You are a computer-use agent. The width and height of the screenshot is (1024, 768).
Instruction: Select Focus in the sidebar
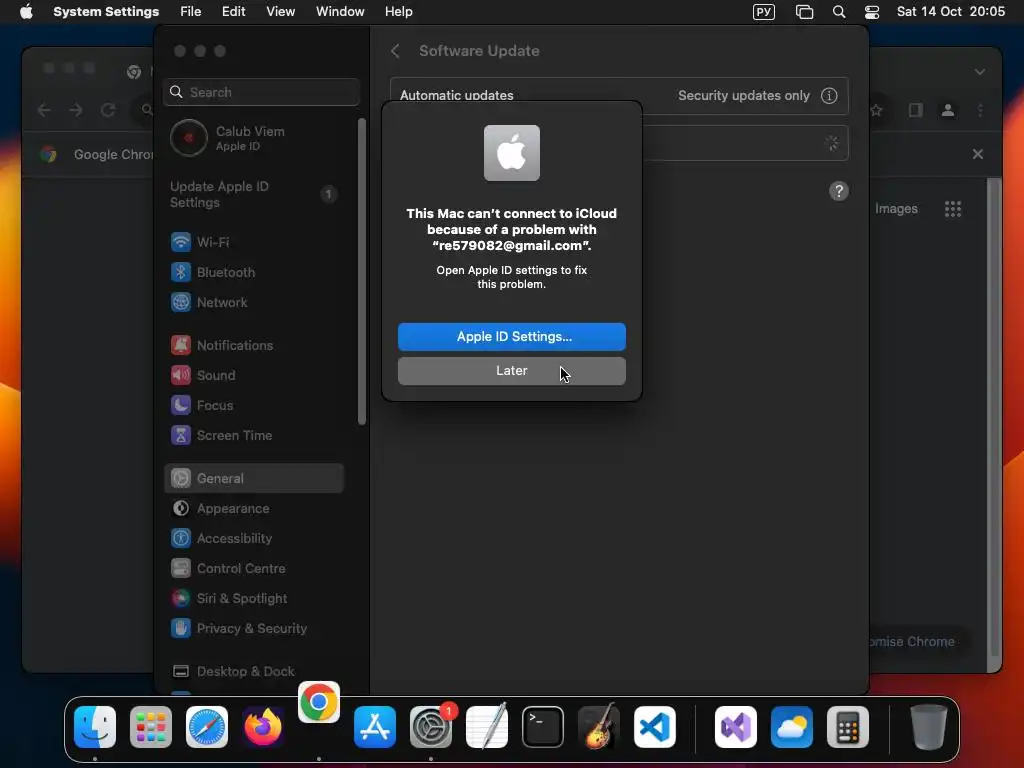(253, 406)
